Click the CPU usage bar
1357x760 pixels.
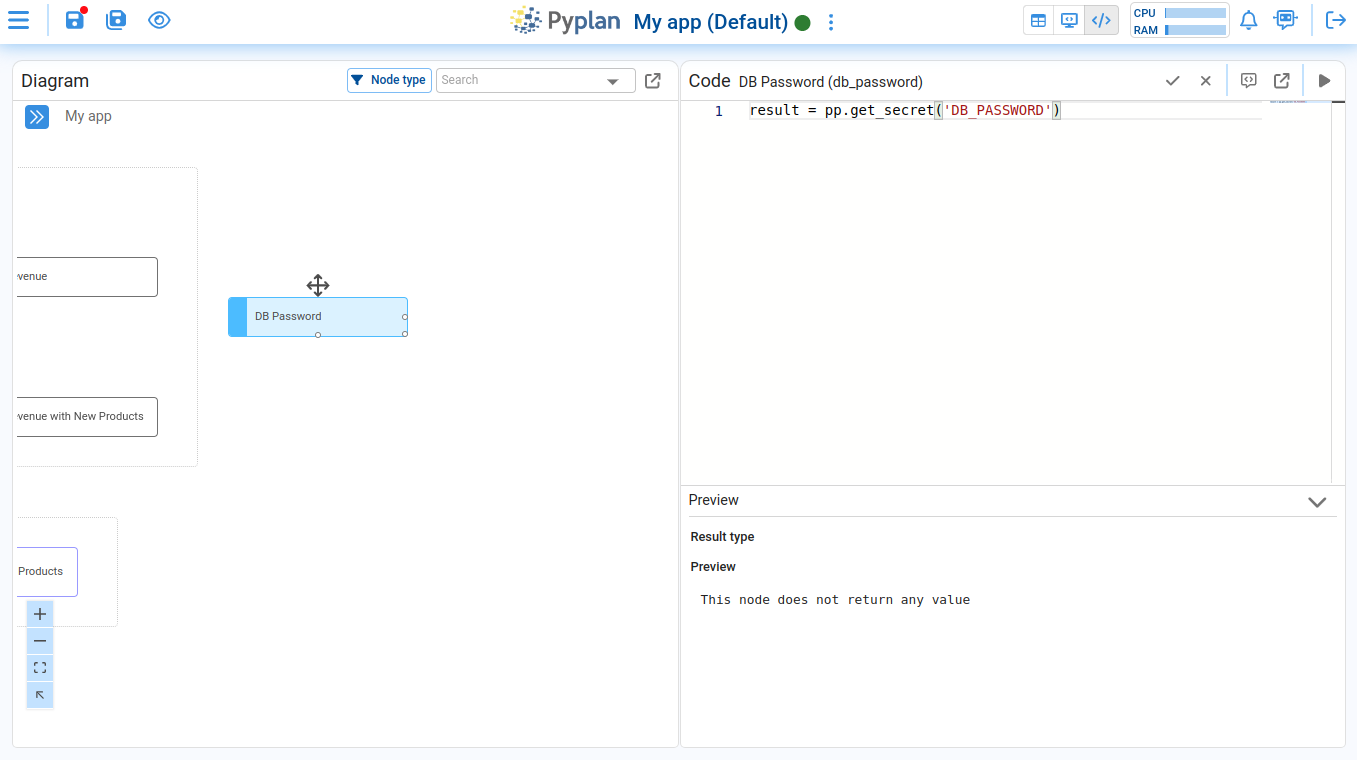[1195, 13]
